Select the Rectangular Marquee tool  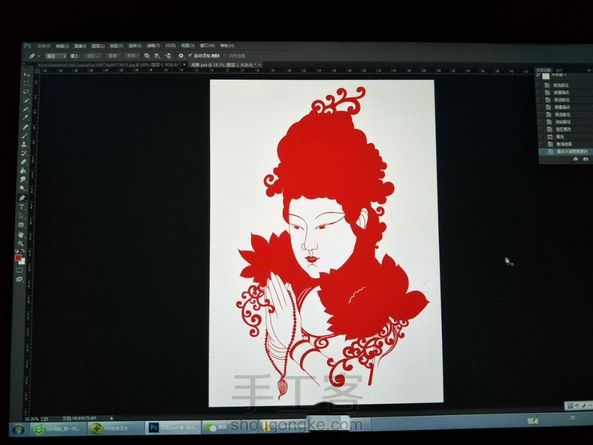26,83
